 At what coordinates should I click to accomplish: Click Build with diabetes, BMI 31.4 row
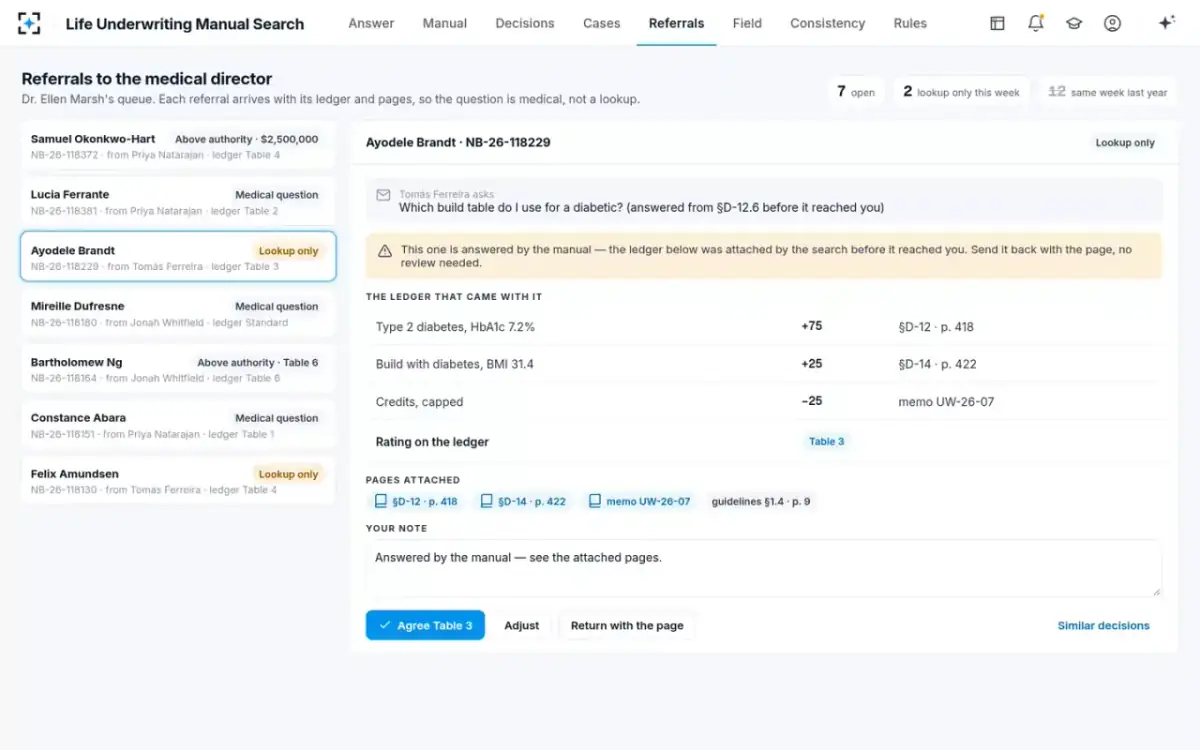coord(765,364)
